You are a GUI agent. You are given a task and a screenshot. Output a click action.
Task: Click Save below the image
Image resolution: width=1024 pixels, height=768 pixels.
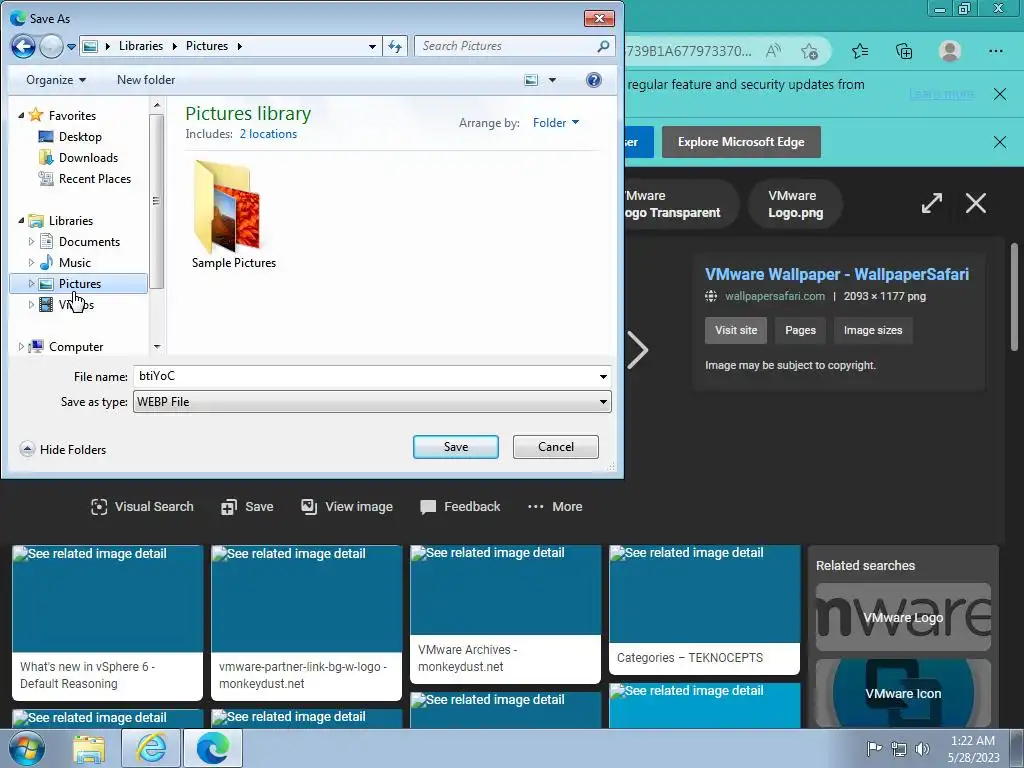click(x=247, y=507)
